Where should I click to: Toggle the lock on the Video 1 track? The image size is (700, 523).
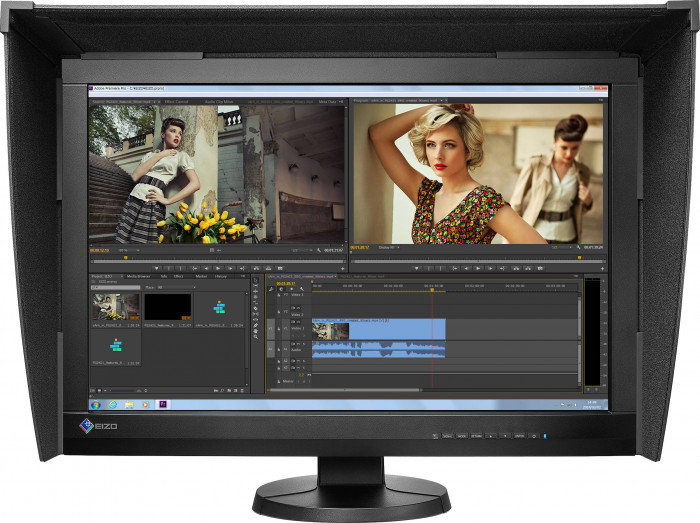click(x=280, y=327)
